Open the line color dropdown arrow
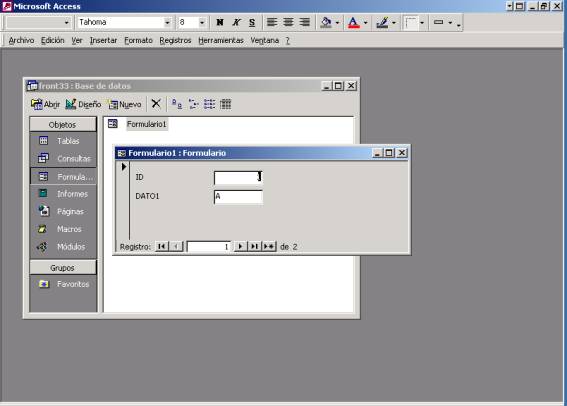Image resolution: width=567 pixels, height=406 pixels. click(x=394, y=22)
